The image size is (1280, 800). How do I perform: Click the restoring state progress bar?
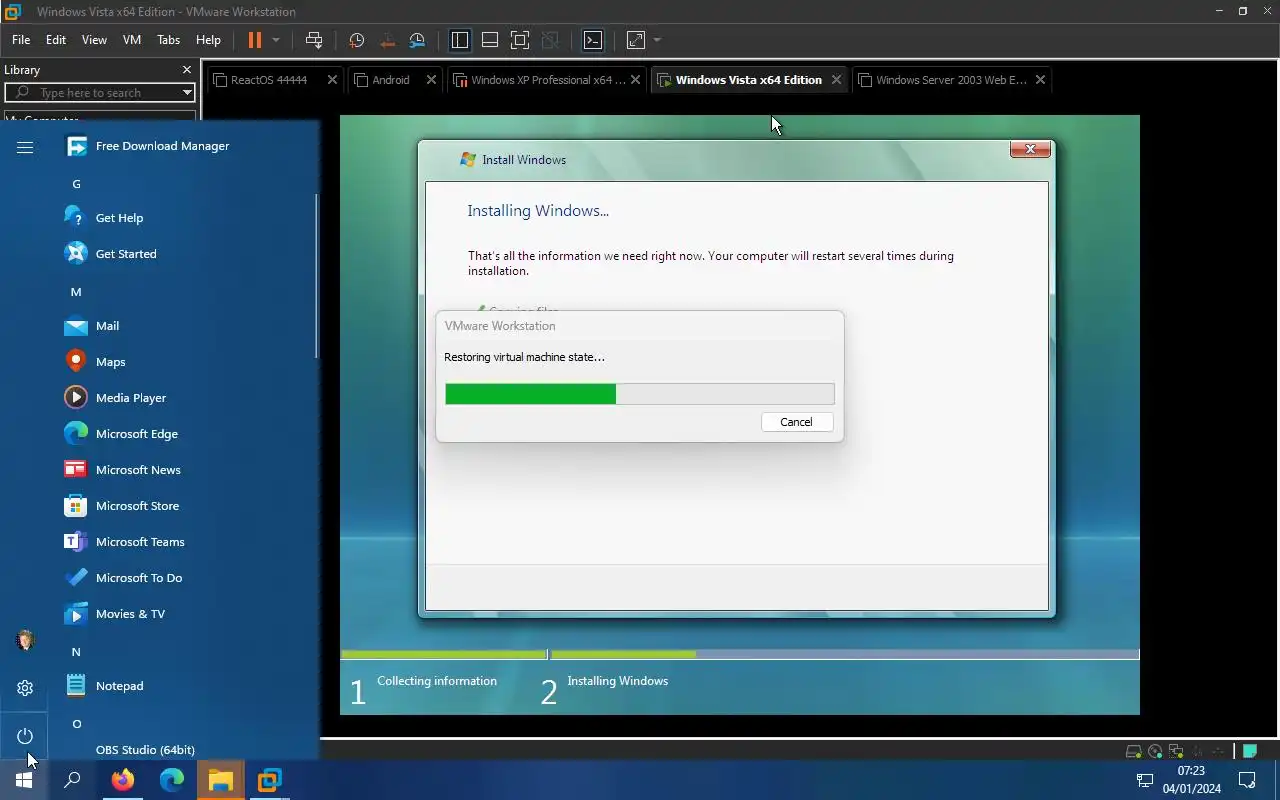[639, 394]
